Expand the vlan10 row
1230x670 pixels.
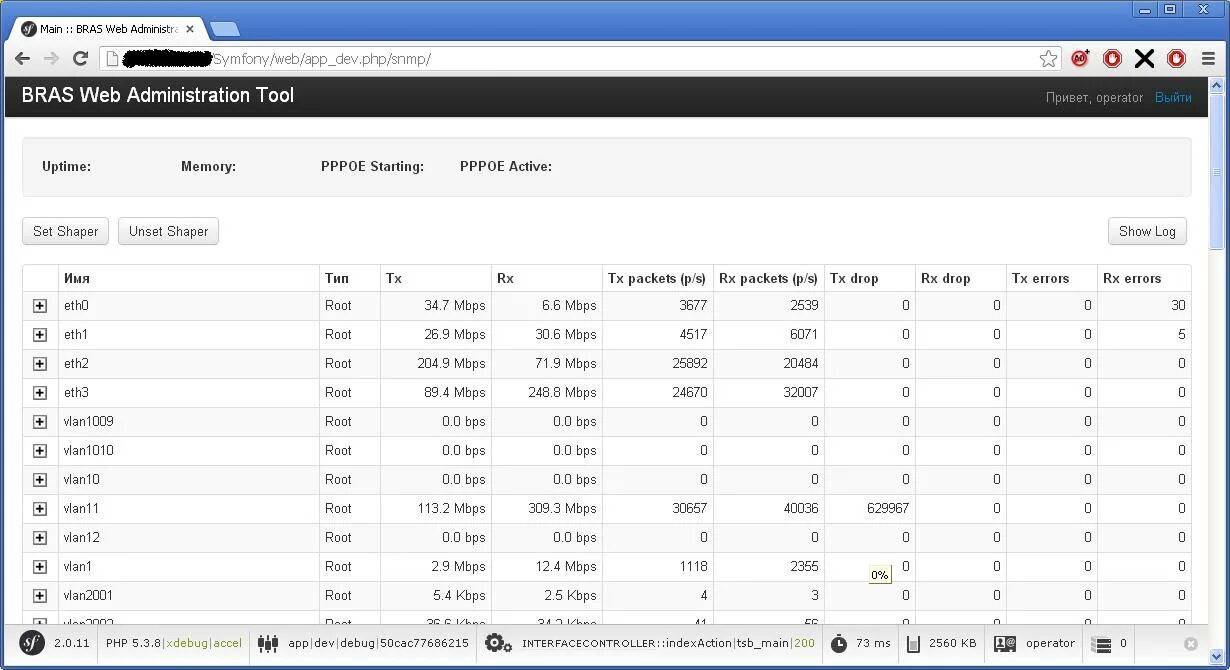[40, 480]
